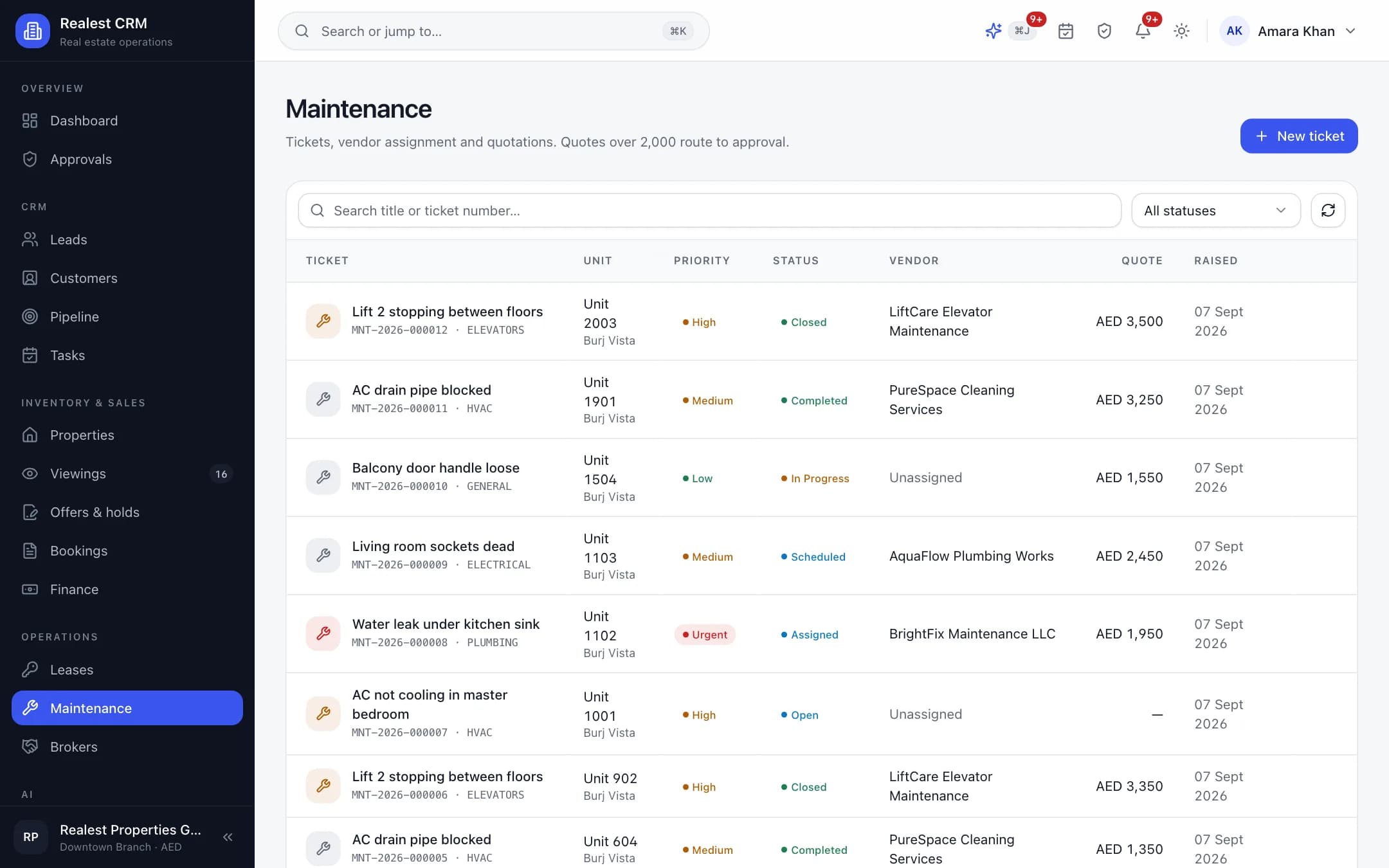Open the shield approvals icon in header
This screenshot has height=868, width=1389.
[1104, 31]
